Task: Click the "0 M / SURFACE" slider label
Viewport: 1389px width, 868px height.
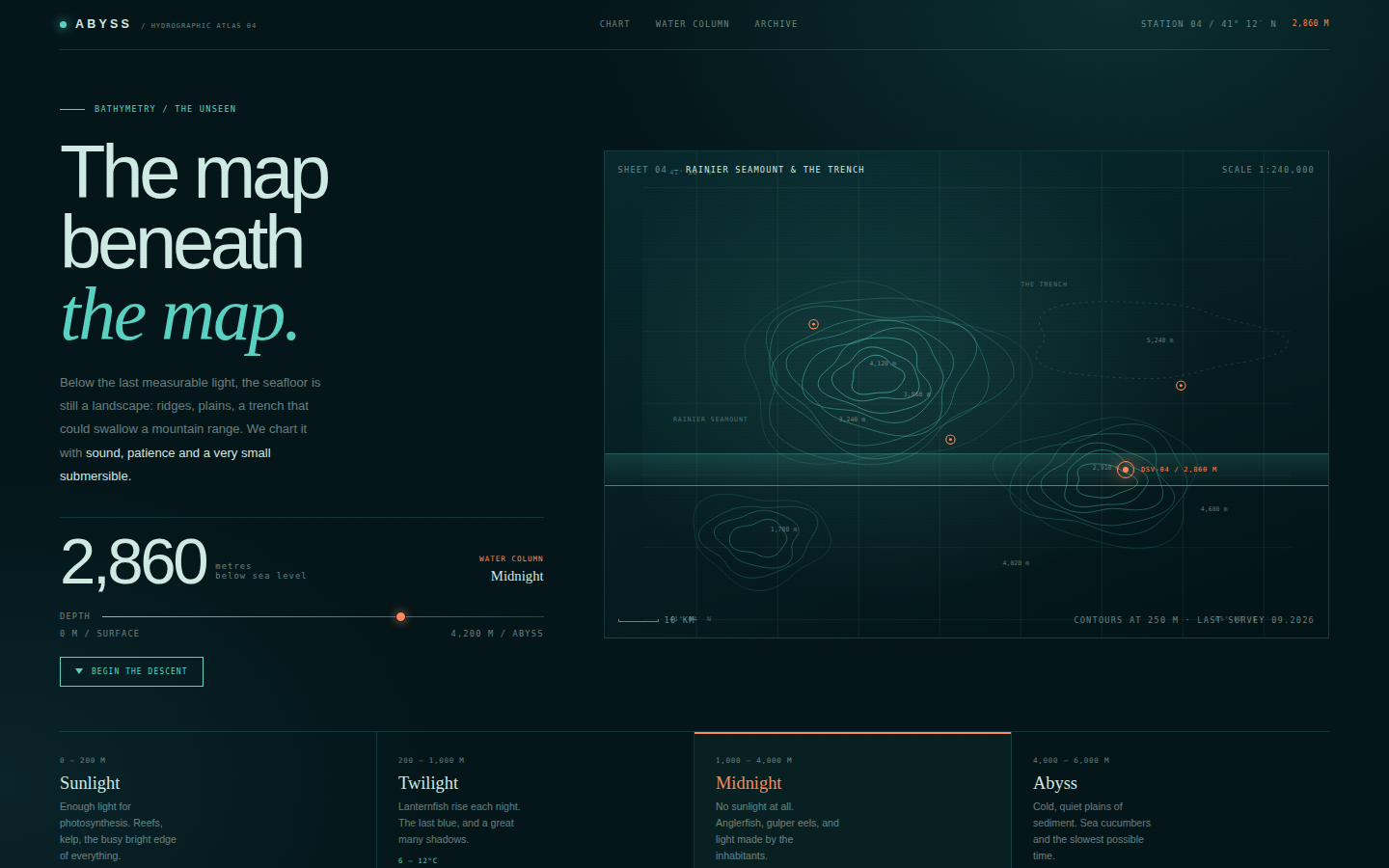Action: (99, 634)
